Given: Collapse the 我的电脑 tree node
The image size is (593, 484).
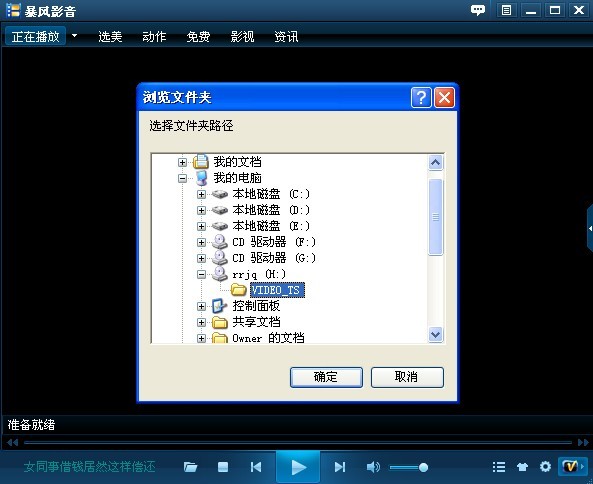Looking at the screenshot, I should tap(182, 178).
